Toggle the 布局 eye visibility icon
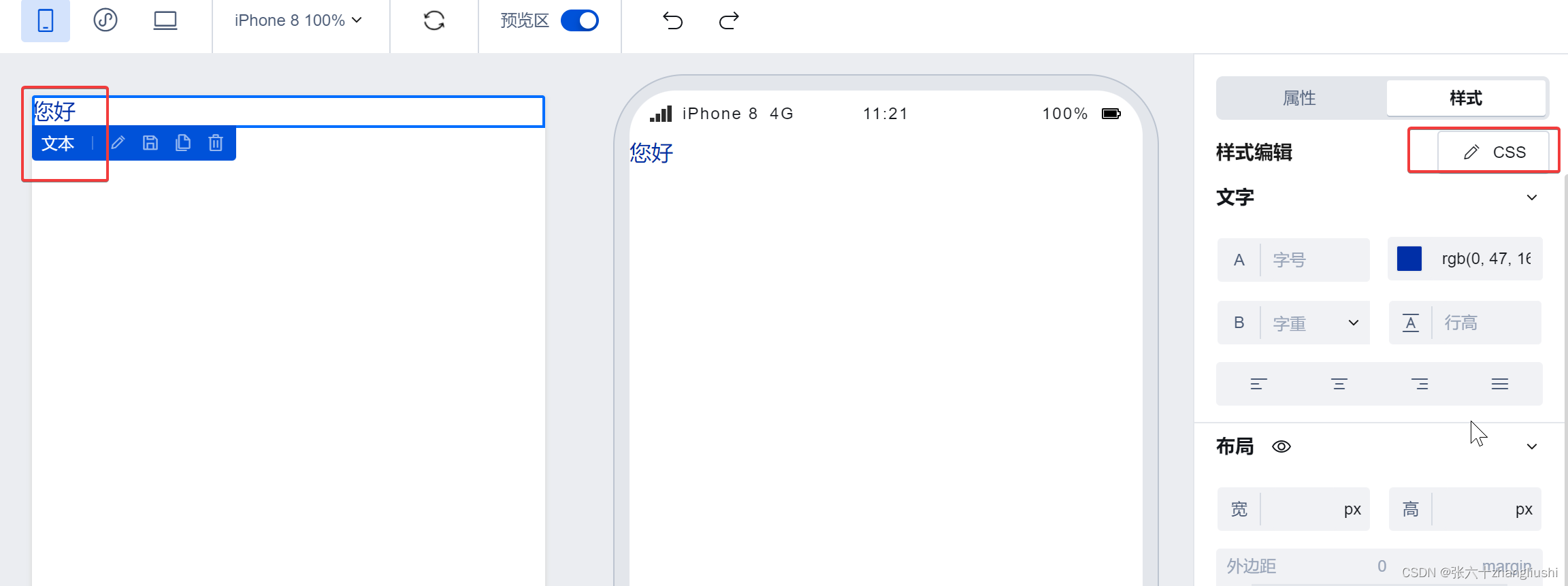1568x586 pixels. pyautogui.click(x=1281, y=446)
